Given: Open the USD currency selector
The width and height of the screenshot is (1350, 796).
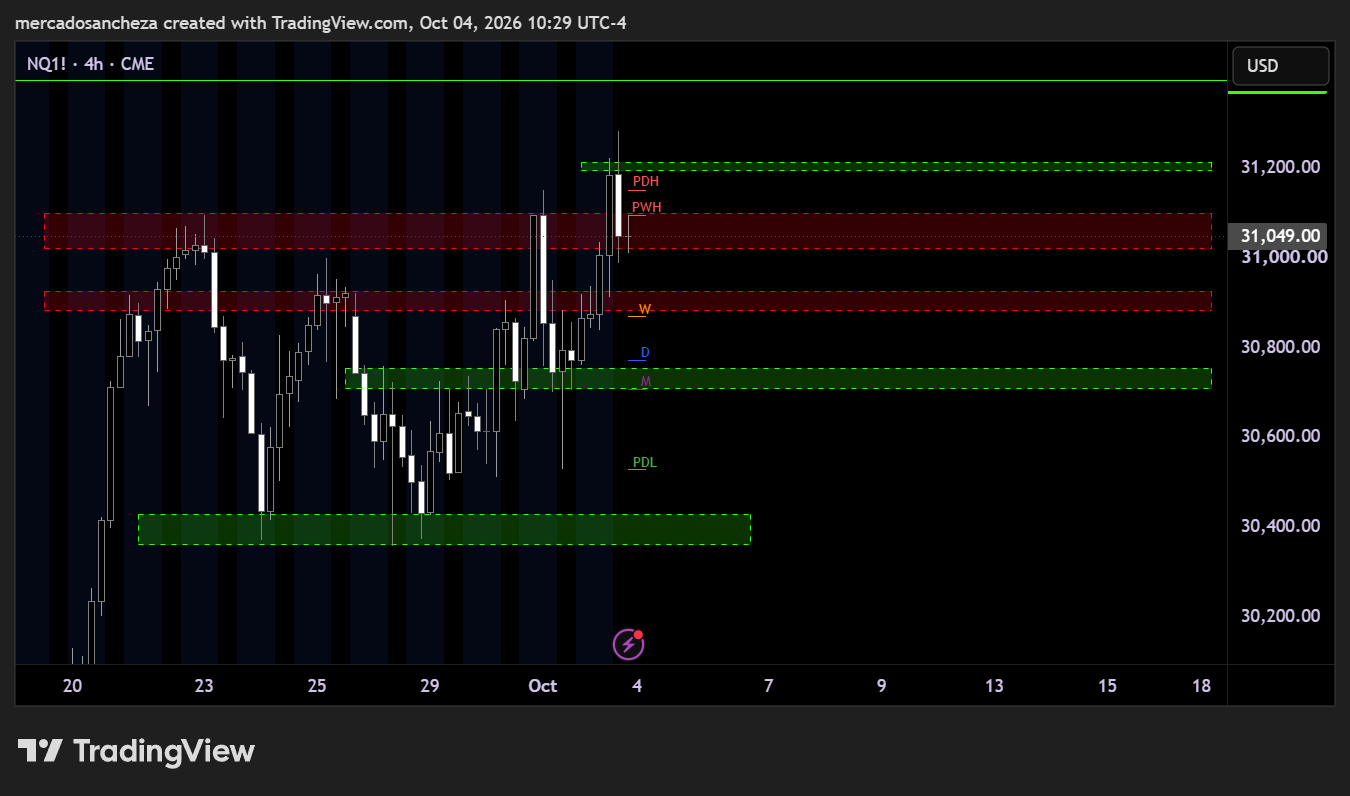Looking at the screenshot, I should pyautogui.click(x=1280, y=66).
